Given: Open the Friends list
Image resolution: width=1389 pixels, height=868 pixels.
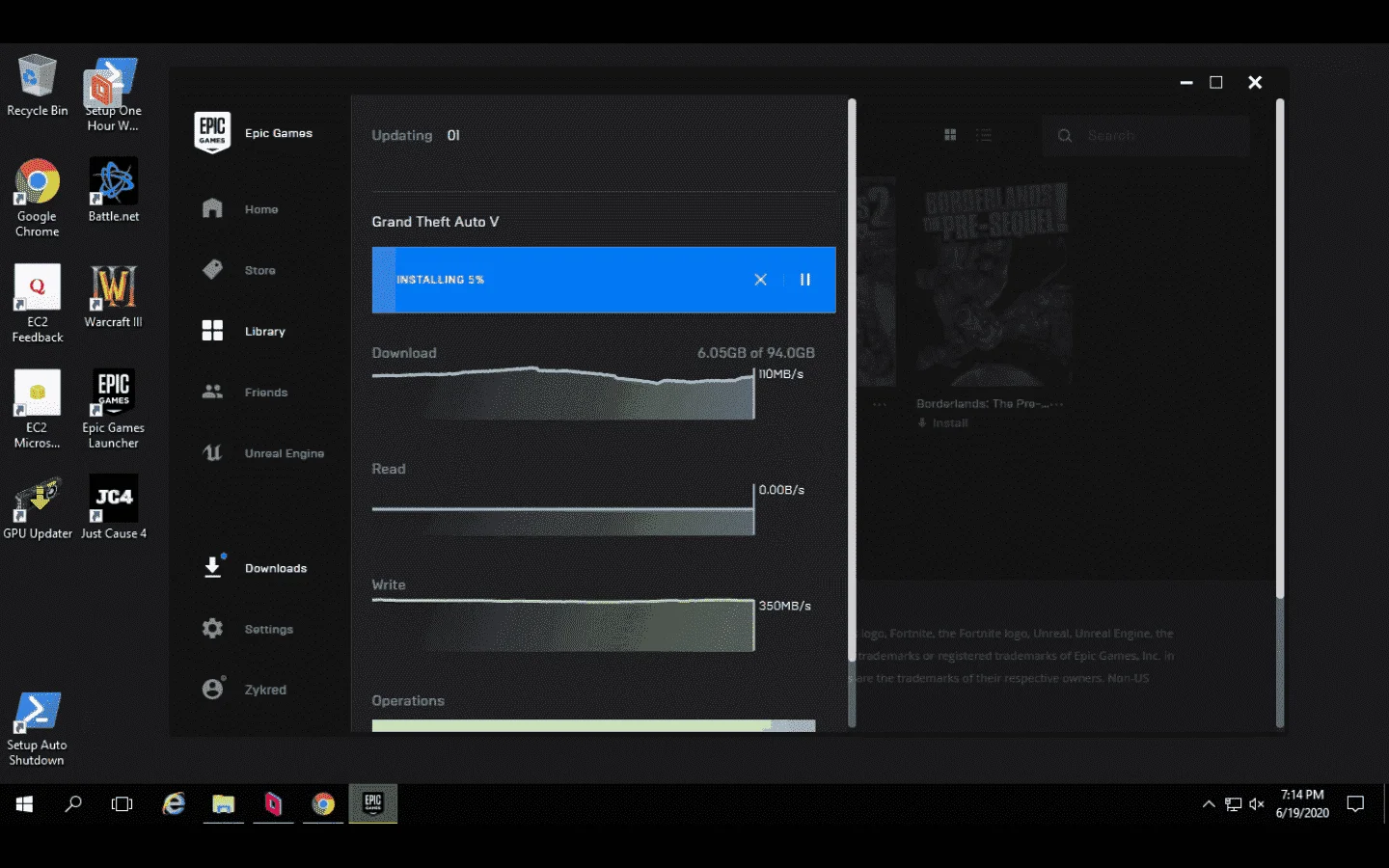Looking at the screenshot, I should click(x=265, y=392).
